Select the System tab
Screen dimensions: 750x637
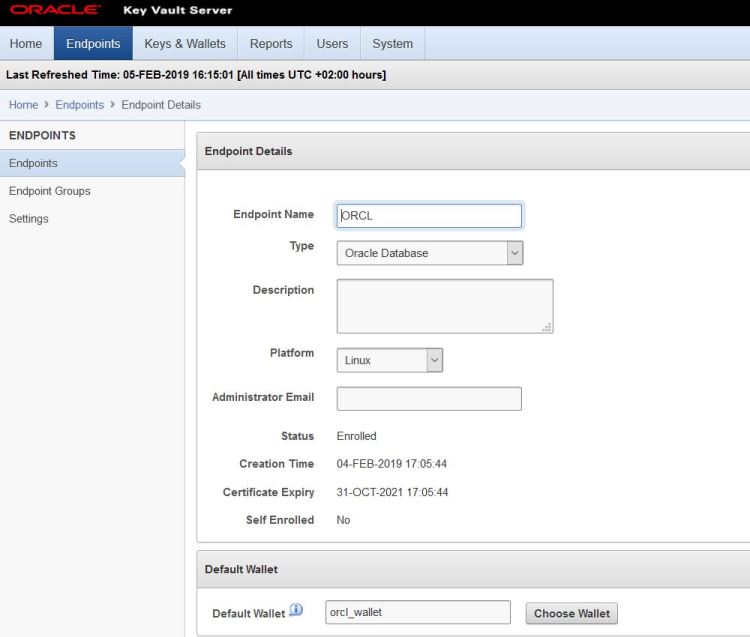(x=392, y=44)
